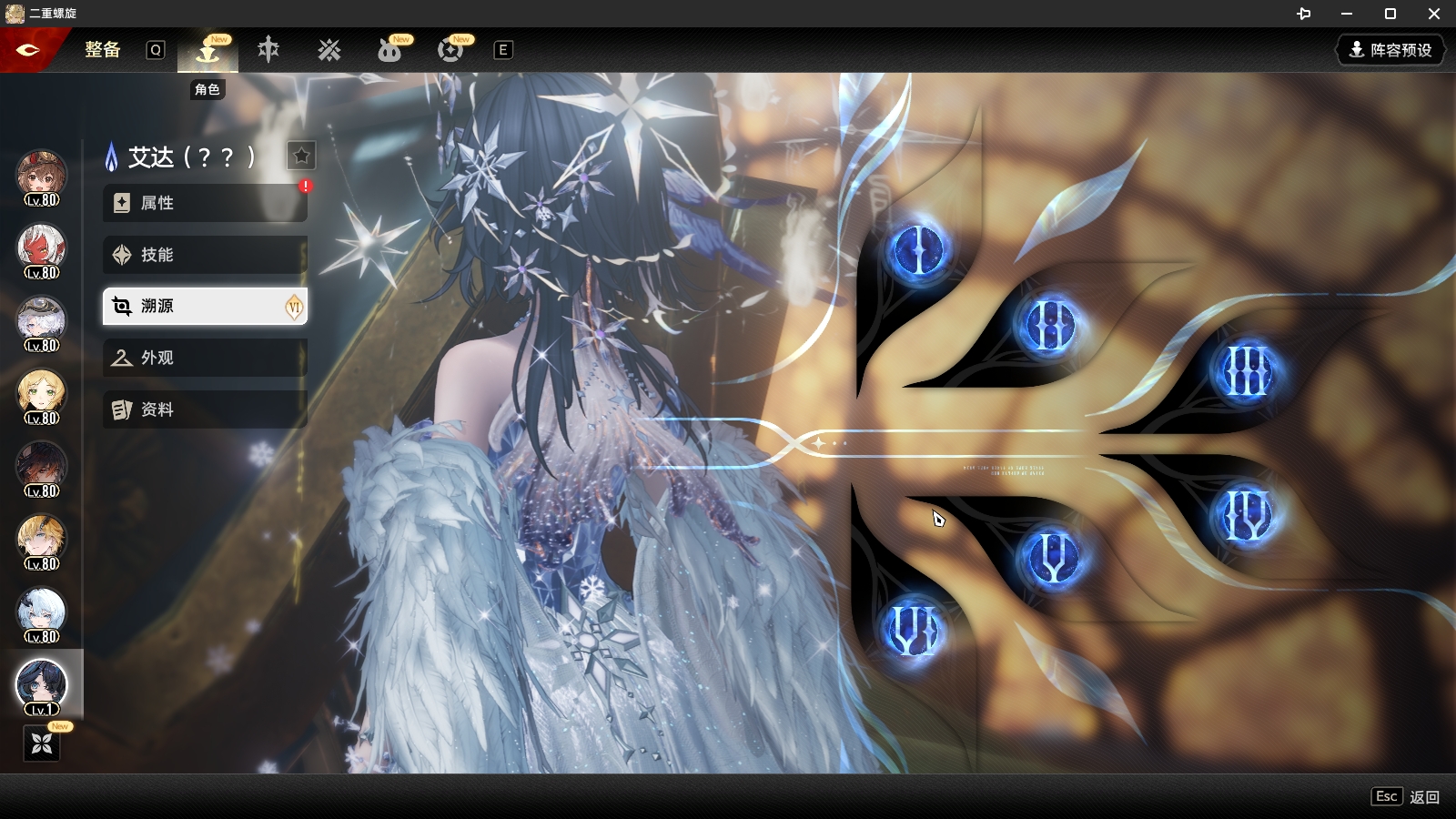Click the blue element icon beside 艾达
1456x819 pixels.
click(112, 157)
